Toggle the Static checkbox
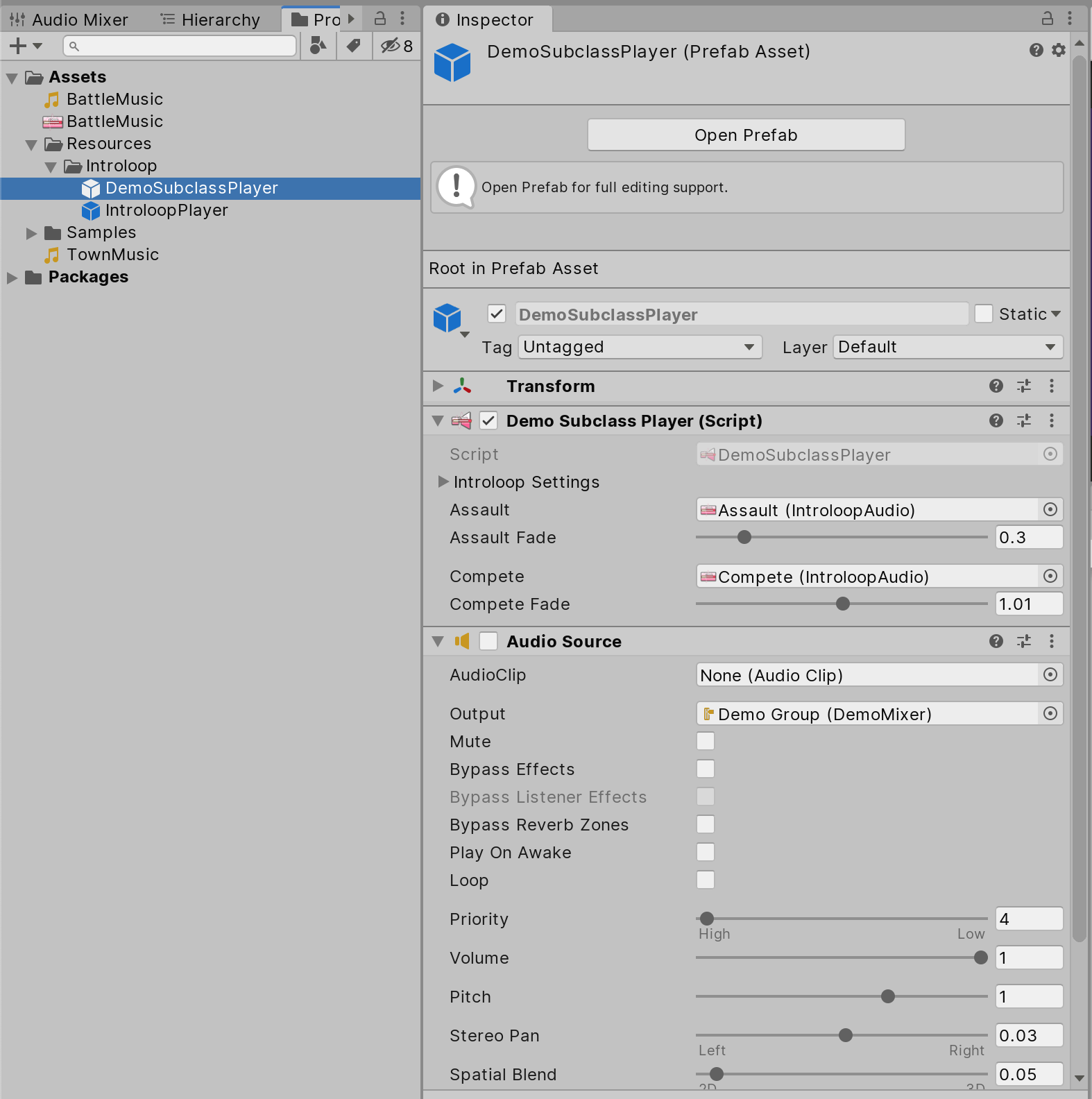 983,314
